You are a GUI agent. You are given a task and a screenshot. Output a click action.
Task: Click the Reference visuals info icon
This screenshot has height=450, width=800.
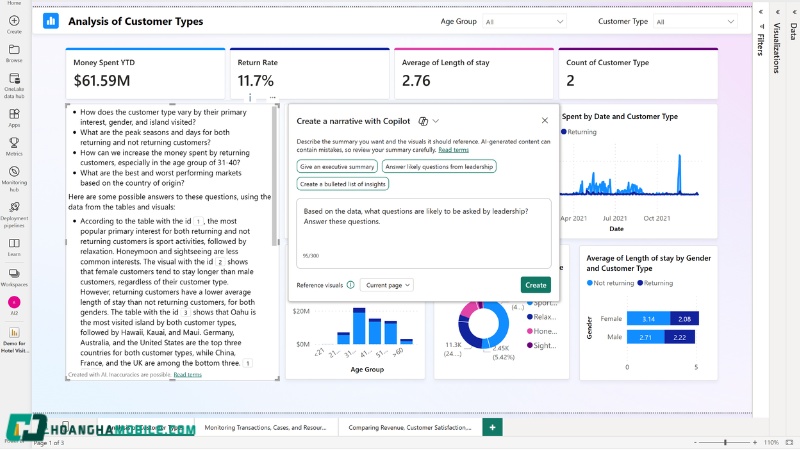pos(350,285)
